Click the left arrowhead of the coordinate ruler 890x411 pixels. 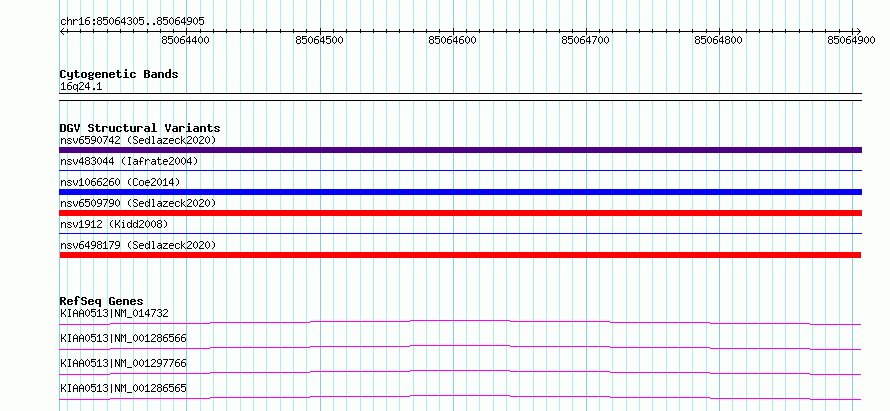(x=62, y=32)
